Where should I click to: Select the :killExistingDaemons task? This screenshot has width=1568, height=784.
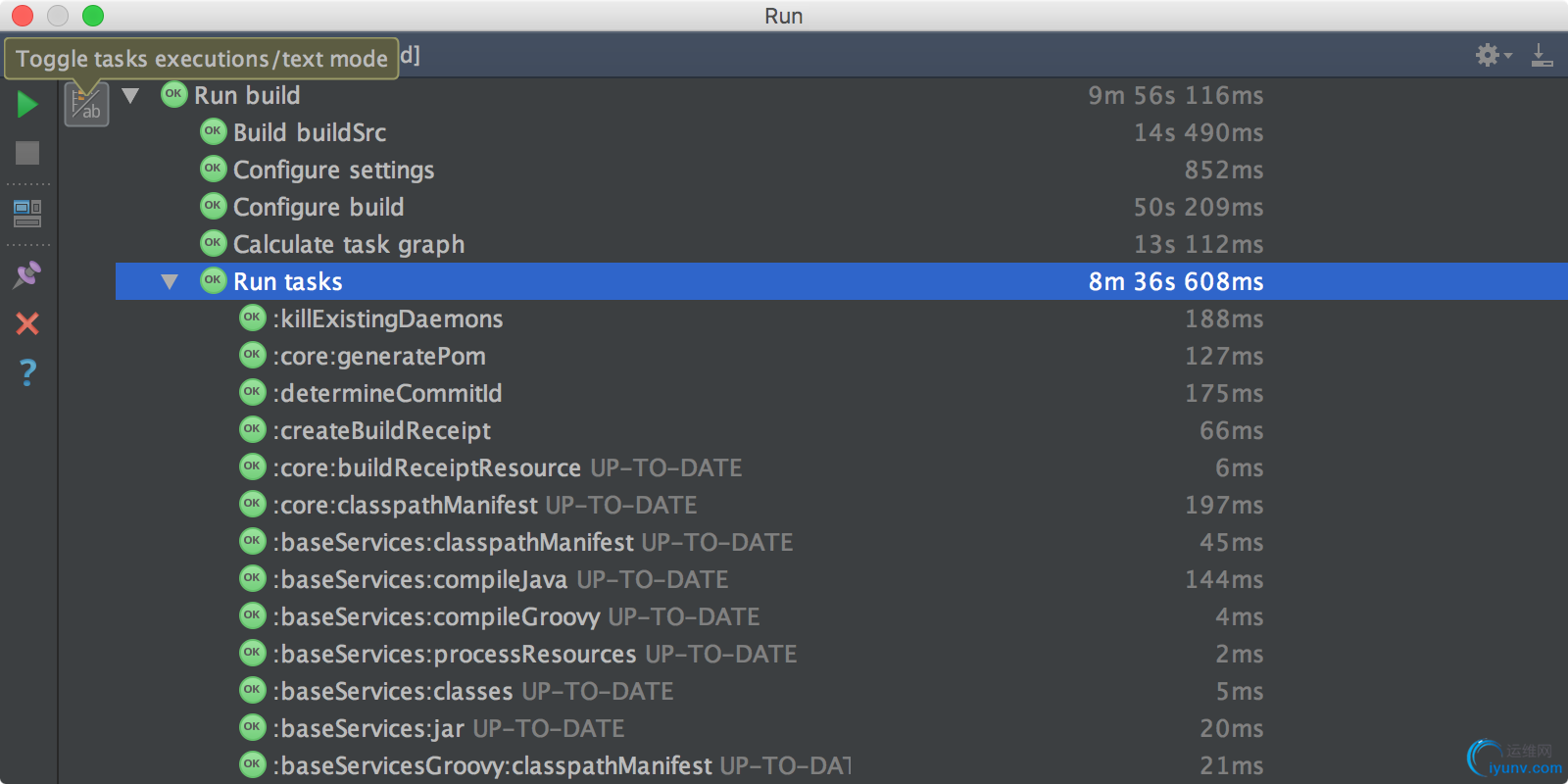pos(387,318)
